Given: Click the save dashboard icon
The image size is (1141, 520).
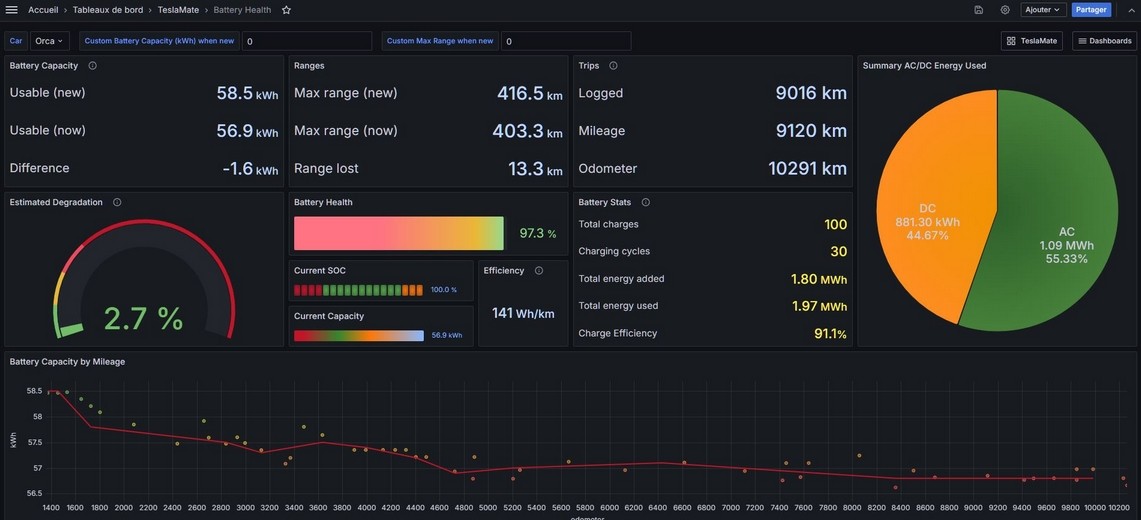Looking at the screenshot, I should (x=979, y=10).
